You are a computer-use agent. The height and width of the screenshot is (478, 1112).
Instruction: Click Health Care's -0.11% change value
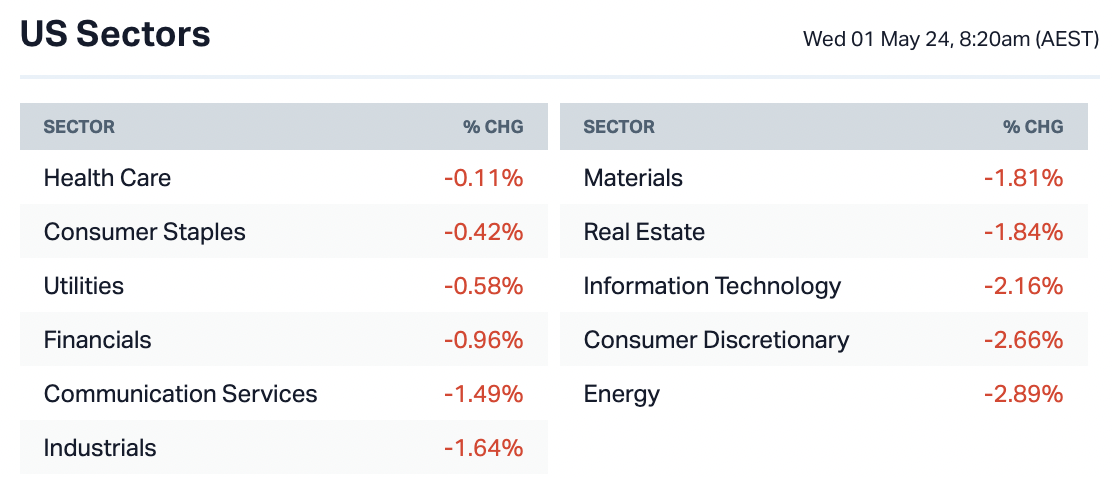(483, 178)
